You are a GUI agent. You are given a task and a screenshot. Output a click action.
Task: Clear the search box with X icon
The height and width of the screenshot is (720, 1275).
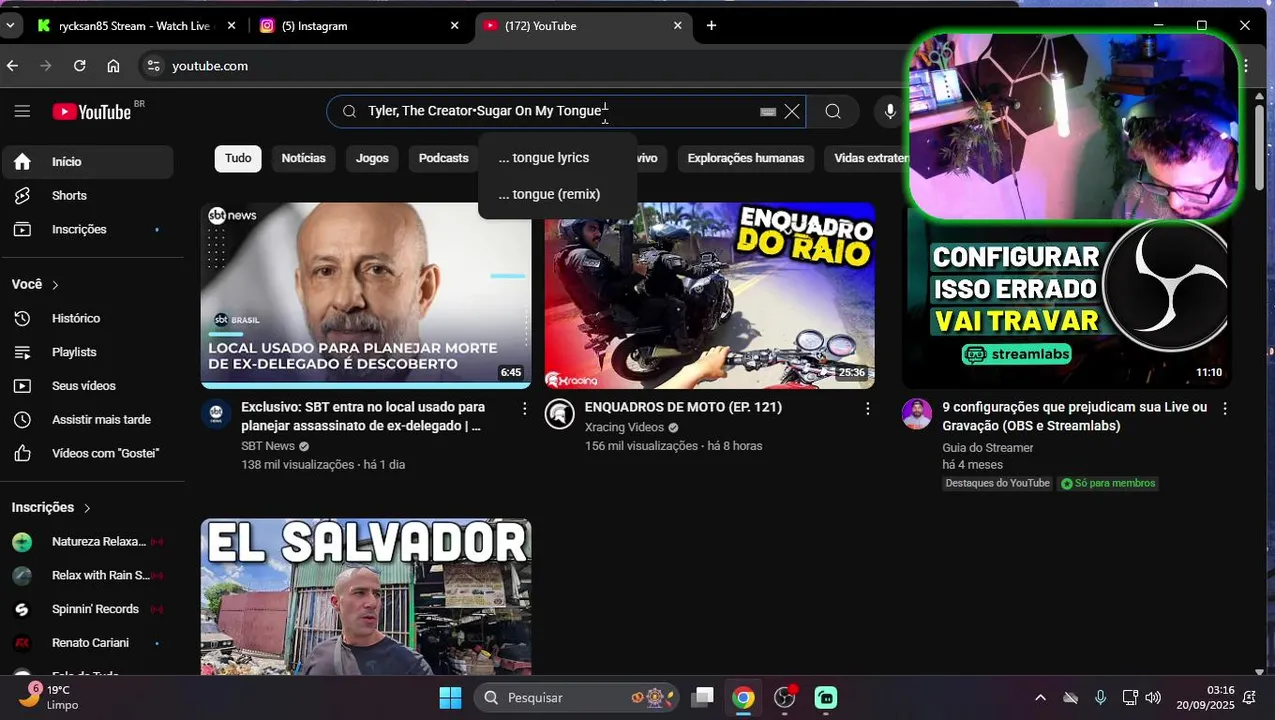pyautogui.click(x=792, y=111)
